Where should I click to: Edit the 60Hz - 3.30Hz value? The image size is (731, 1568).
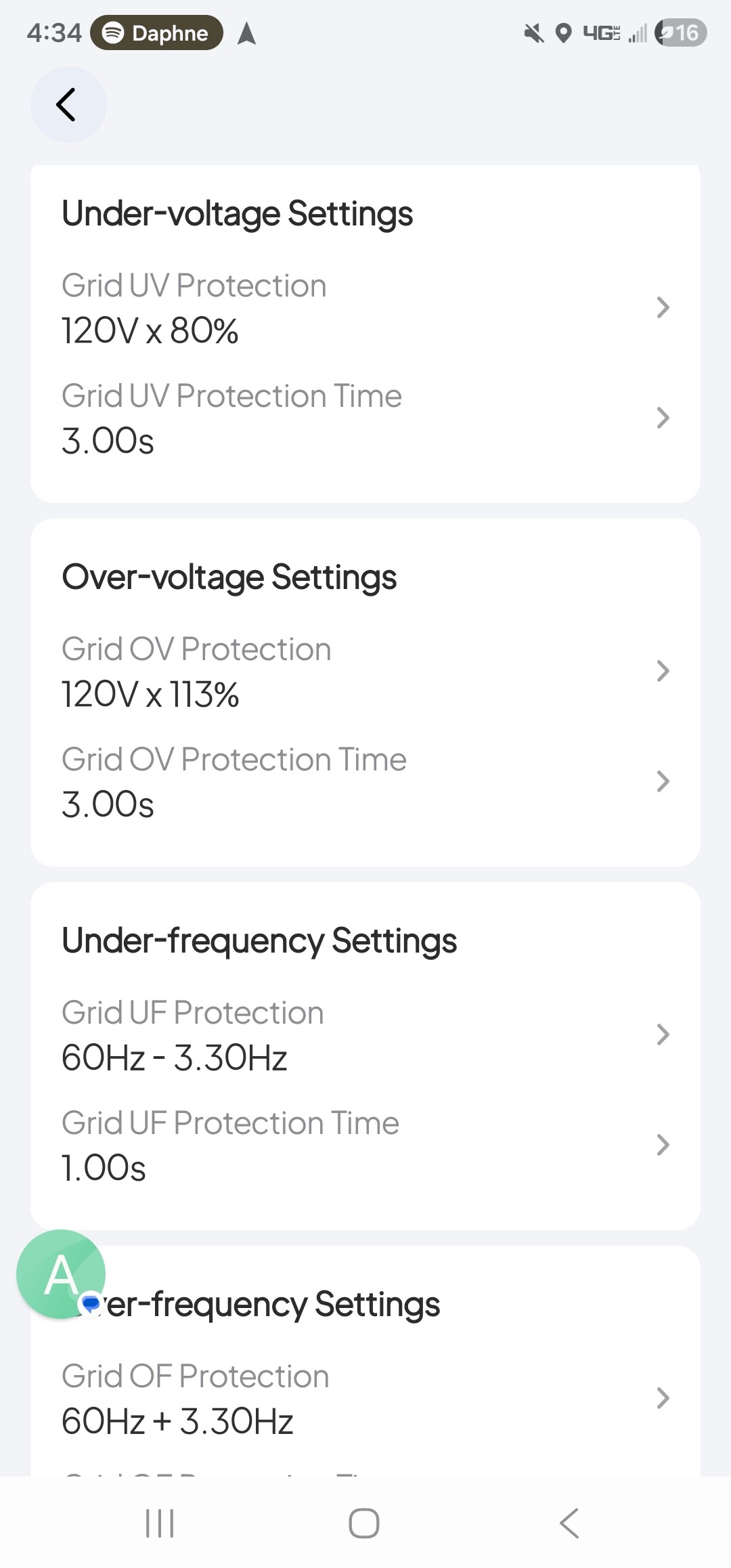(175, 1058)
